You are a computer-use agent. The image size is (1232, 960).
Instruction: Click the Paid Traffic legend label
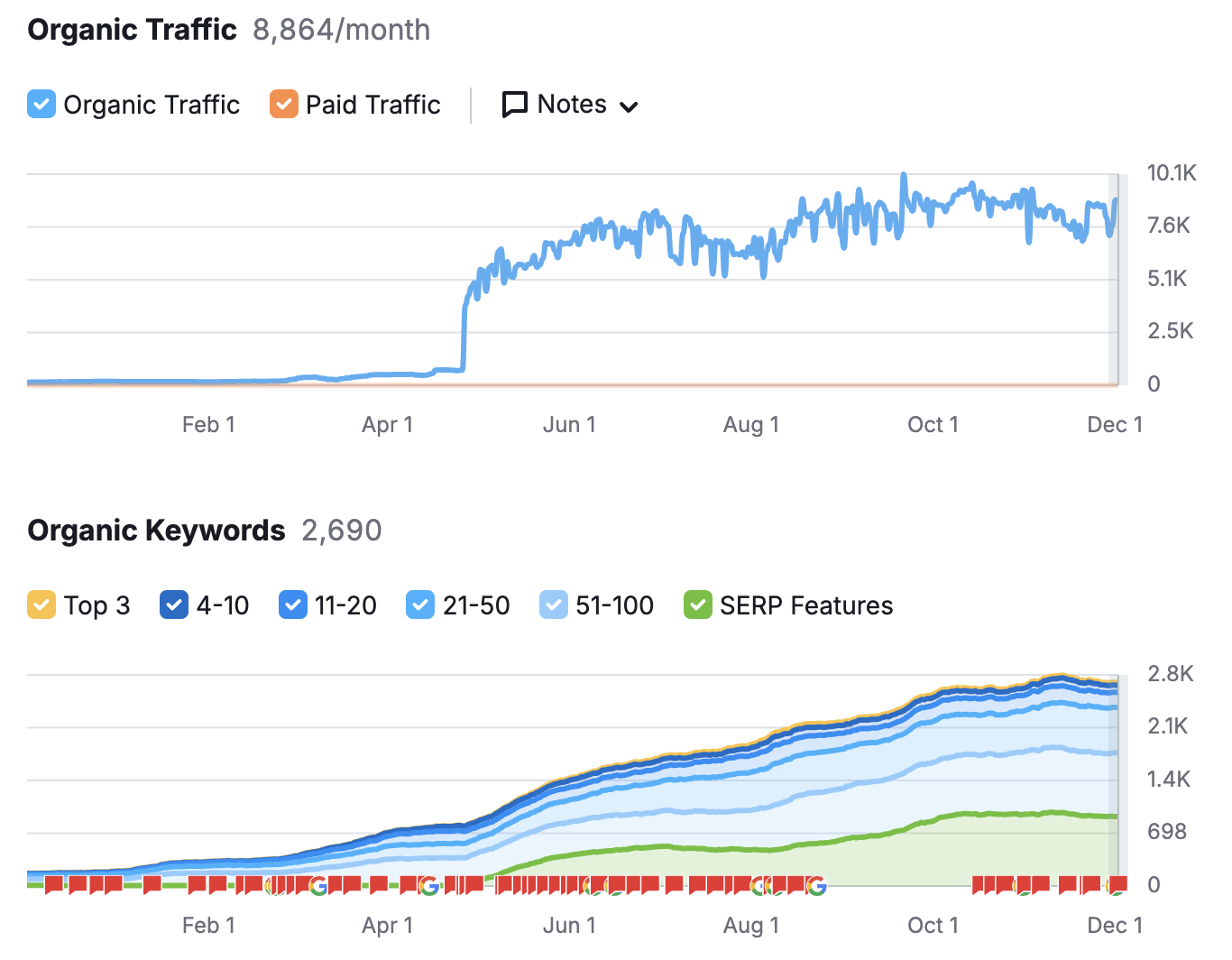point(373,105)
